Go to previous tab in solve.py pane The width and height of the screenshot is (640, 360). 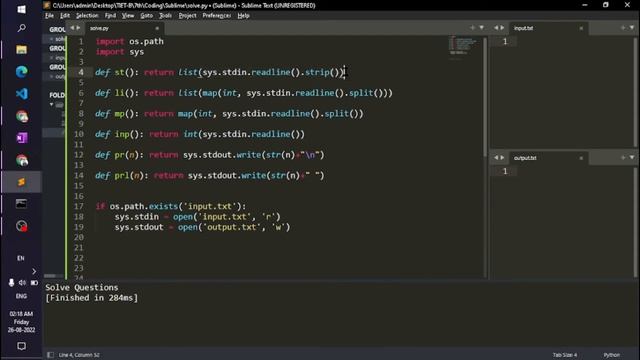(x=72, y=28)
